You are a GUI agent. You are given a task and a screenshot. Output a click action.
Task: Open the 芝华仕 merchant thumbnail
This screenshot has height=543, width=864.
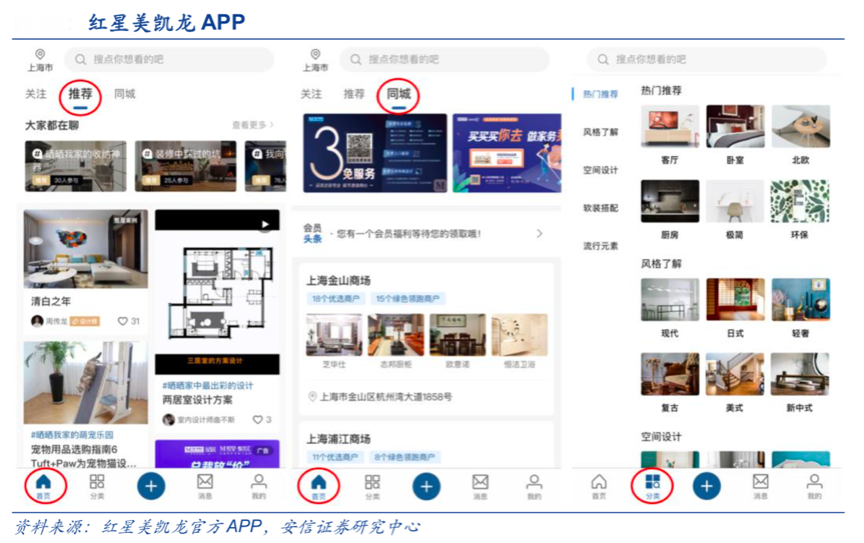click(x=334, y=336)
